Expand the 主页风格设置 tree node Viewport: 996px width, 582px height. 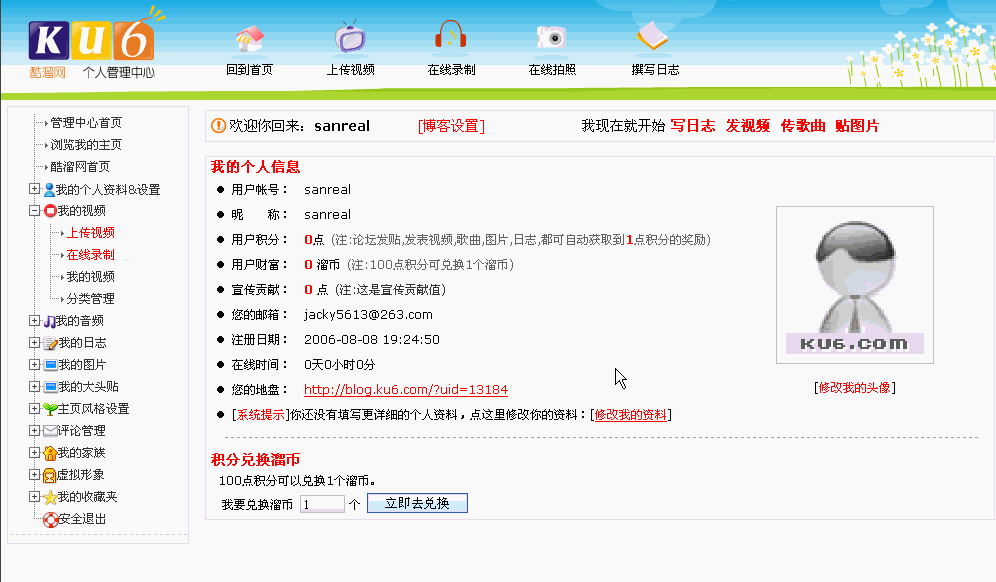[x=34, y=409]
